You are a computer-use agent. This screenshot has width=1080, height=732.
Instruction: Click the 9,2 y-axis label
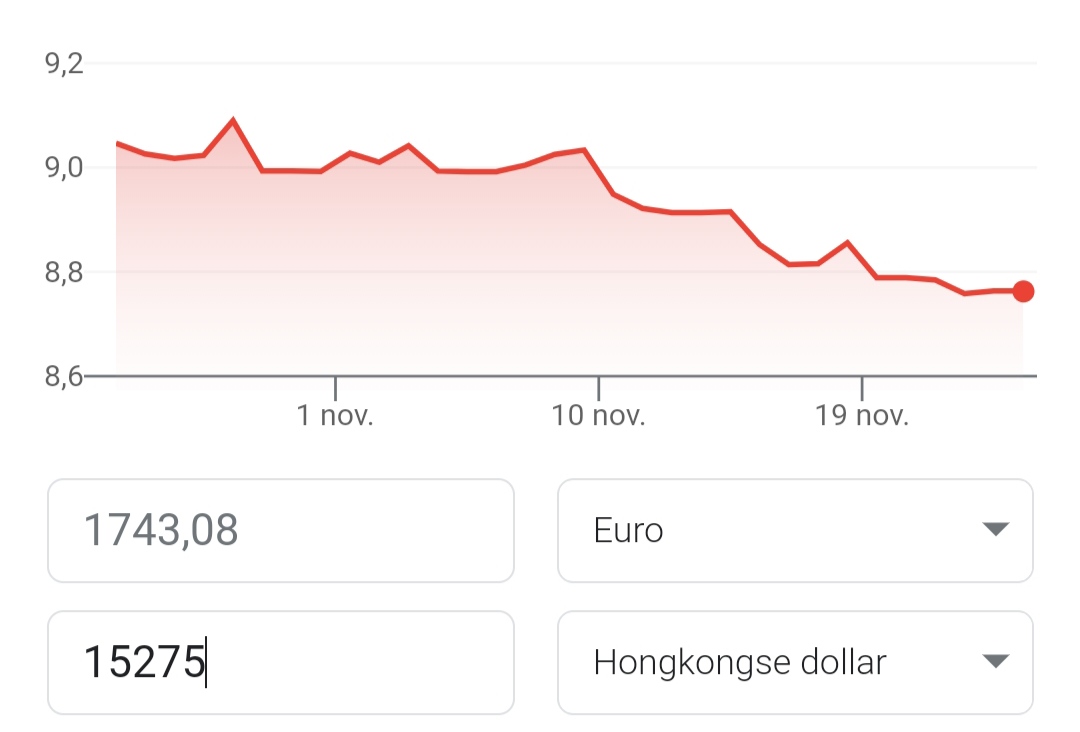[x=64, y=65]
